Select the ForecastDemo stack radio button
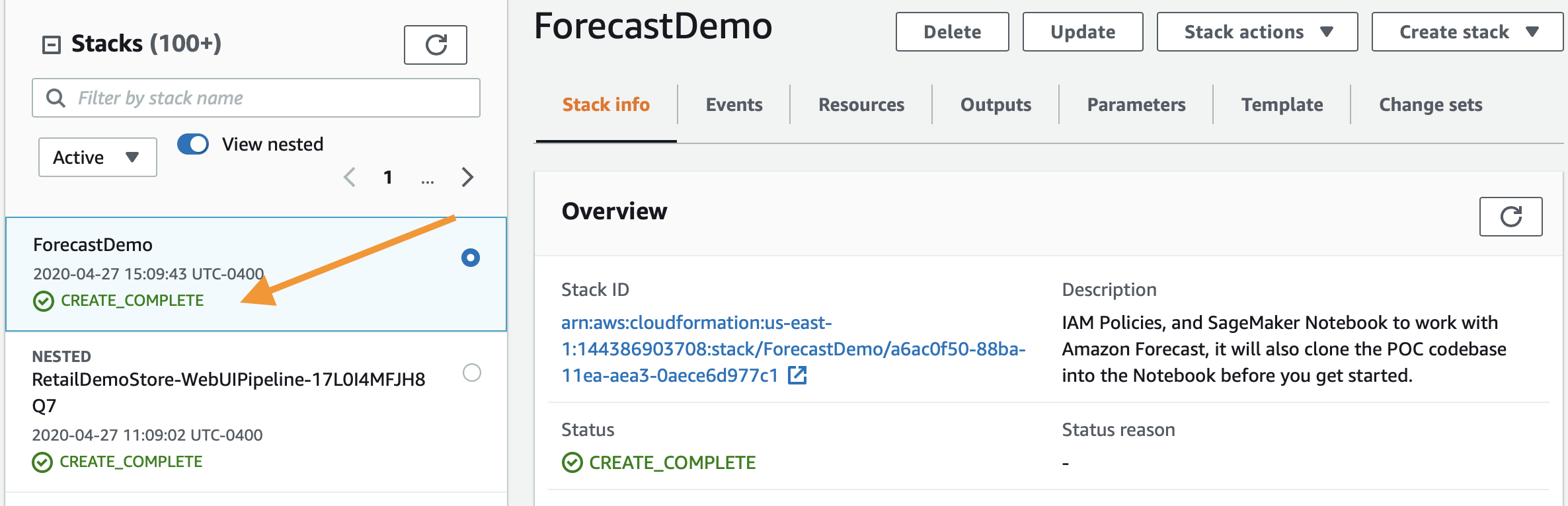The image size is (1568, 506). pos(471,258)
